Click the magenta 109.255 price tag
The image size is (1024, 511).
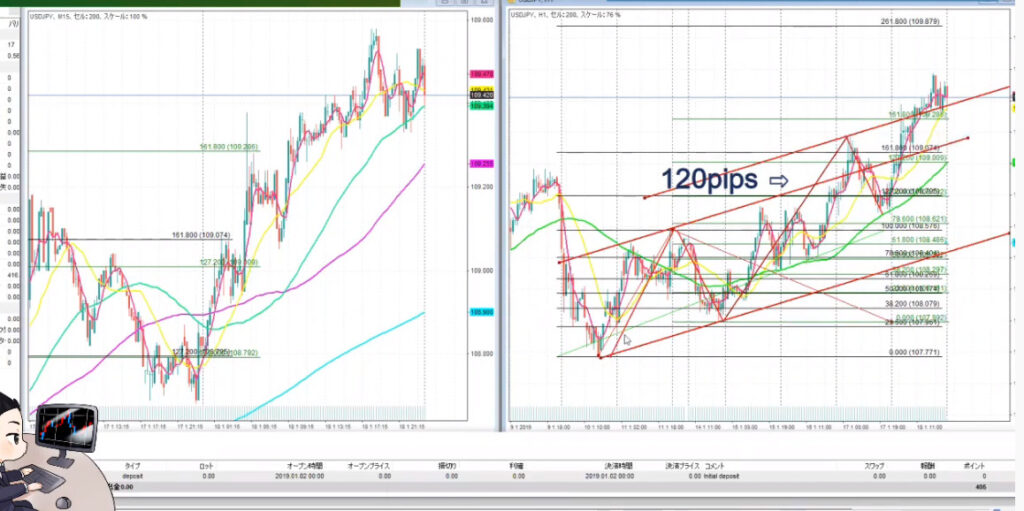(481, 163)
